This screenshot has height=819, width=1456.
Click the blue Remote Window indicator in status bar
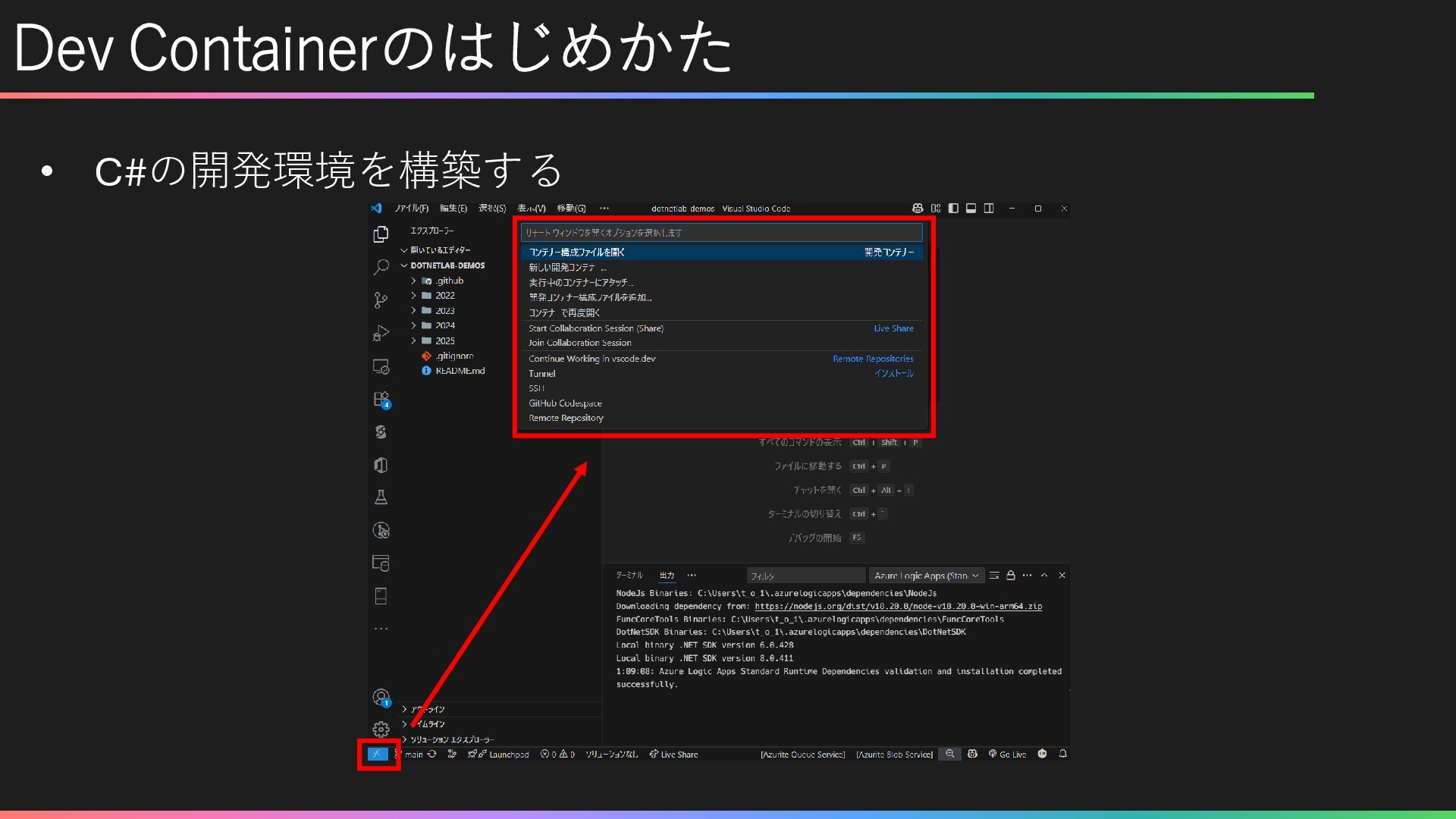click(x=377, y=754)
